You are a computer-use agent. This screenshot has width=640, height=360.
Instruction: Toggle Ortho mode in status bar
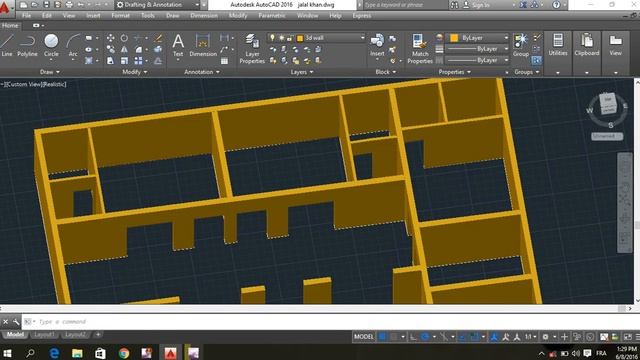(413, 337)
